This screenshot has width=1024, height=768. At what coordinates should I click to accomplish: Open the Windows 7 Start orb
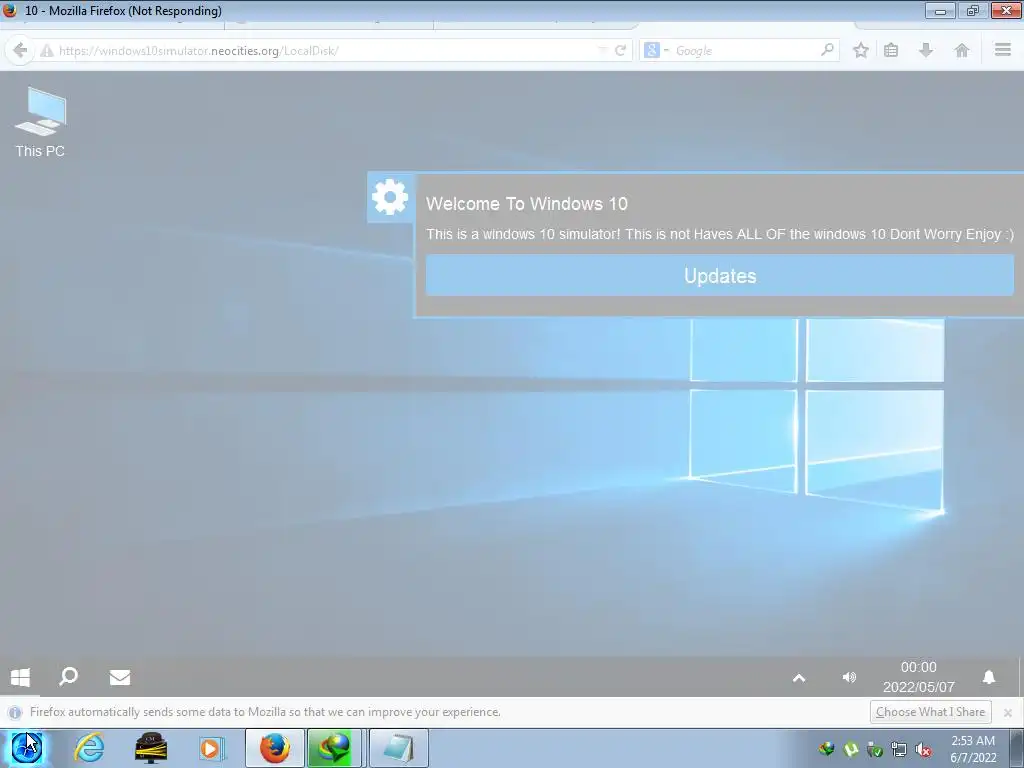pyautogui.click(x=27, y=748)
